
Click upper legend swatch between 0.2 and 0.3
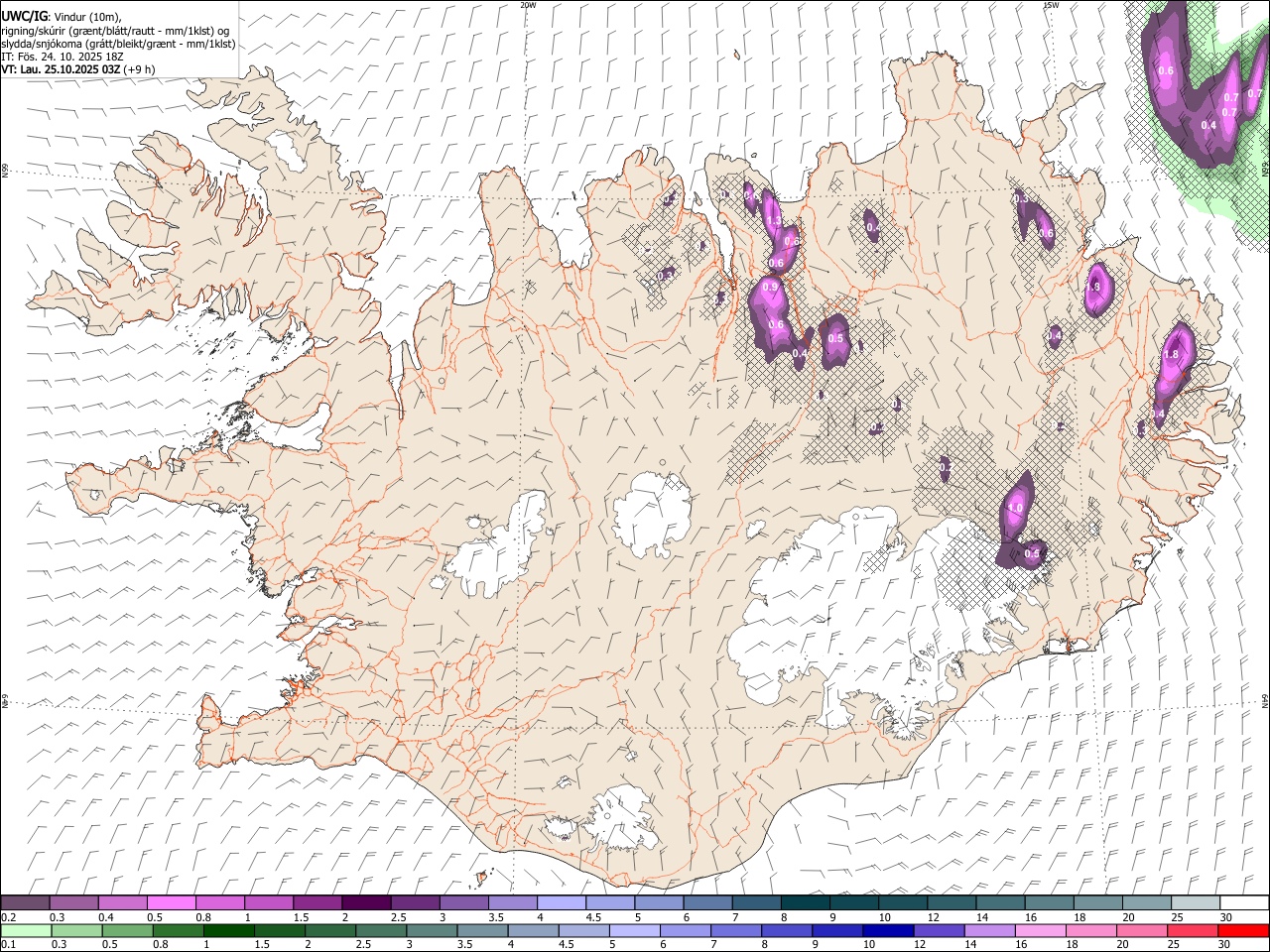point(25,902)
